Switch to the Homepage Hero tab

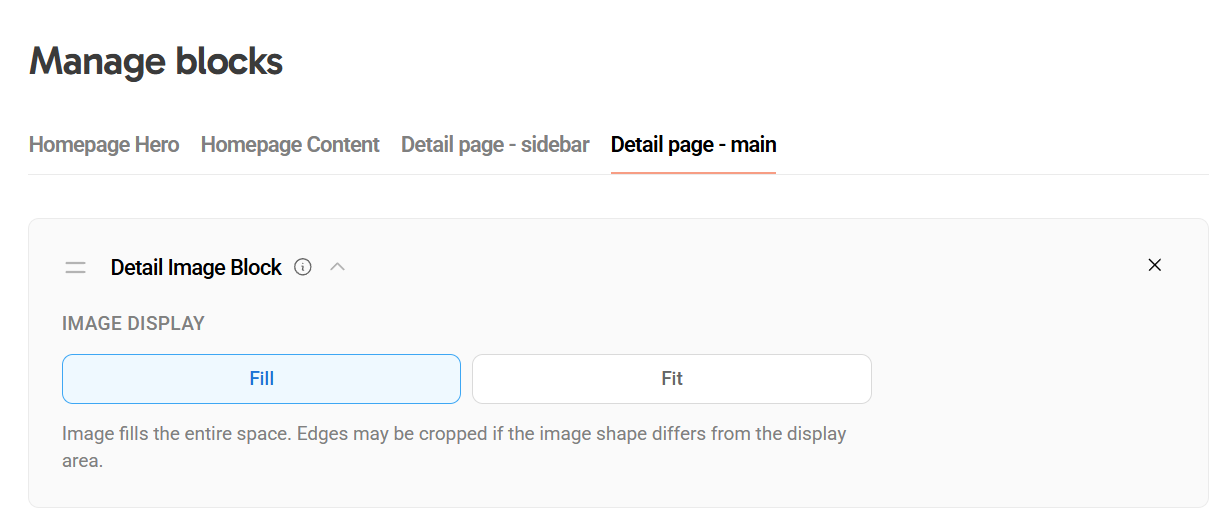pyautogui.click(x=104, y=145)
